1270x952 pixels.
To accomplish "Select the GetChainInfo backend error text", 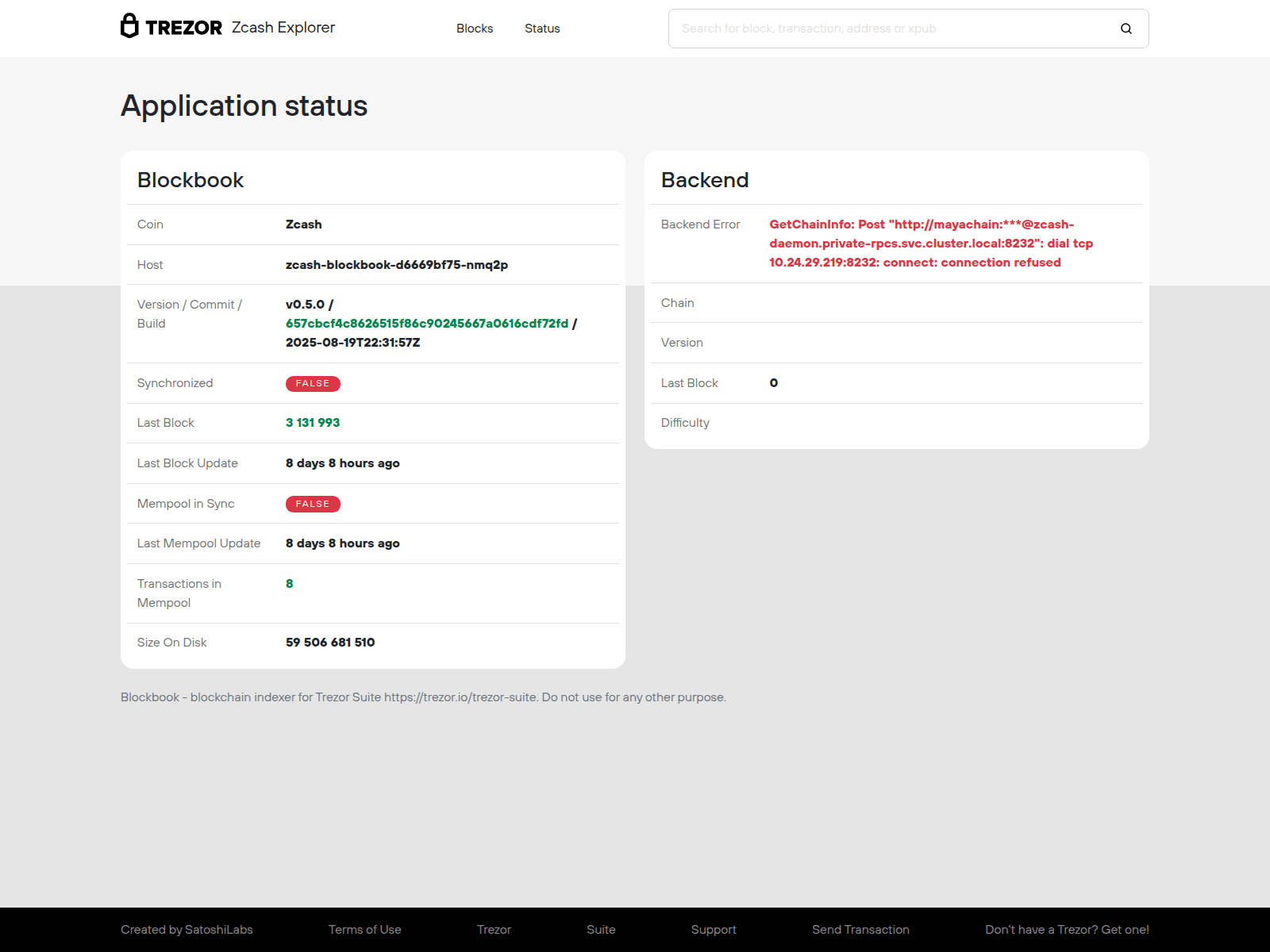I will pyautogui.click(x=931, y=244).
